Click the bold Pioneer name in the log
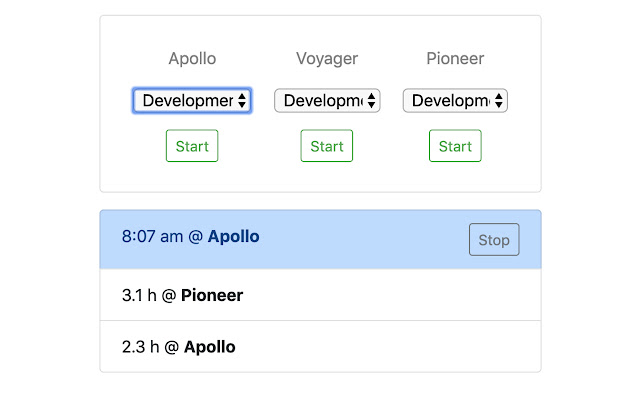640x400 pixels. 212,295
